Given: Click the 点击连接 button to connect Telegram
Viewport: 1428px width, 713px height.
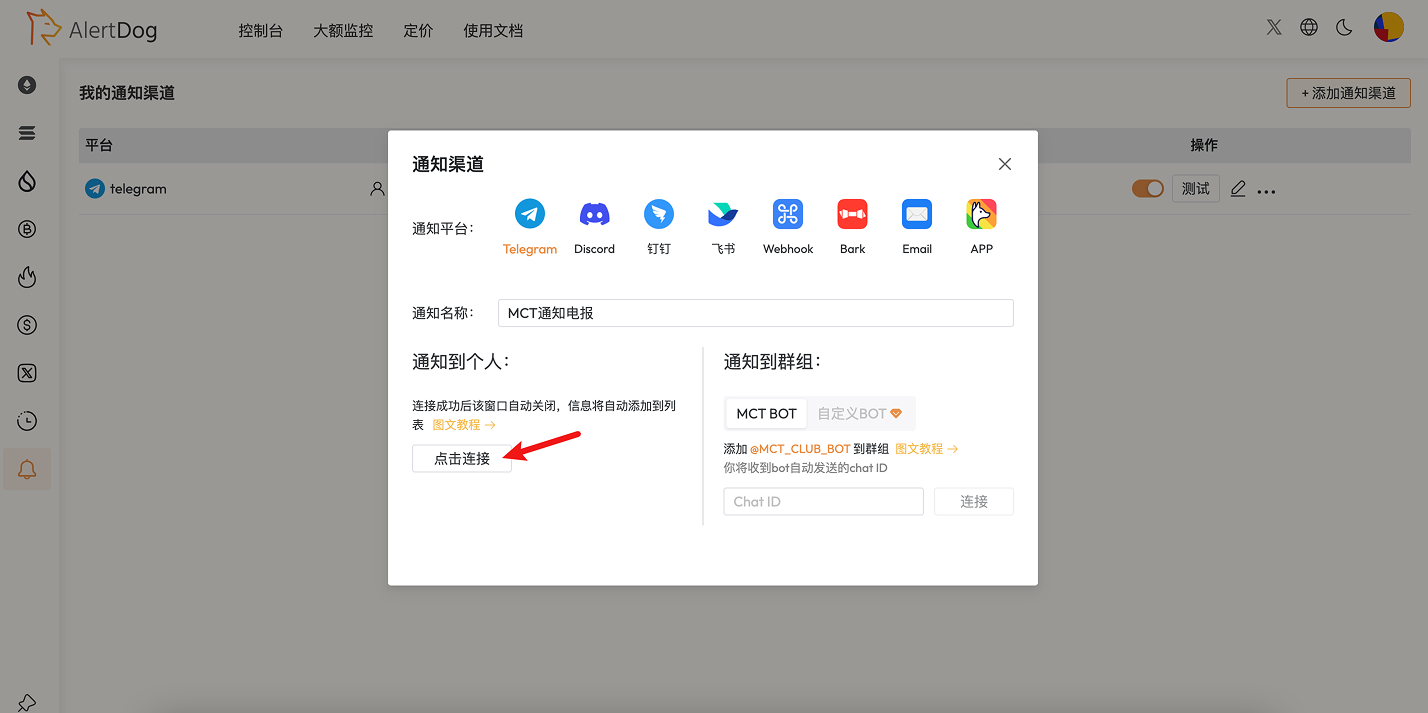Looking at the screenshot, I should click(462, 459).
